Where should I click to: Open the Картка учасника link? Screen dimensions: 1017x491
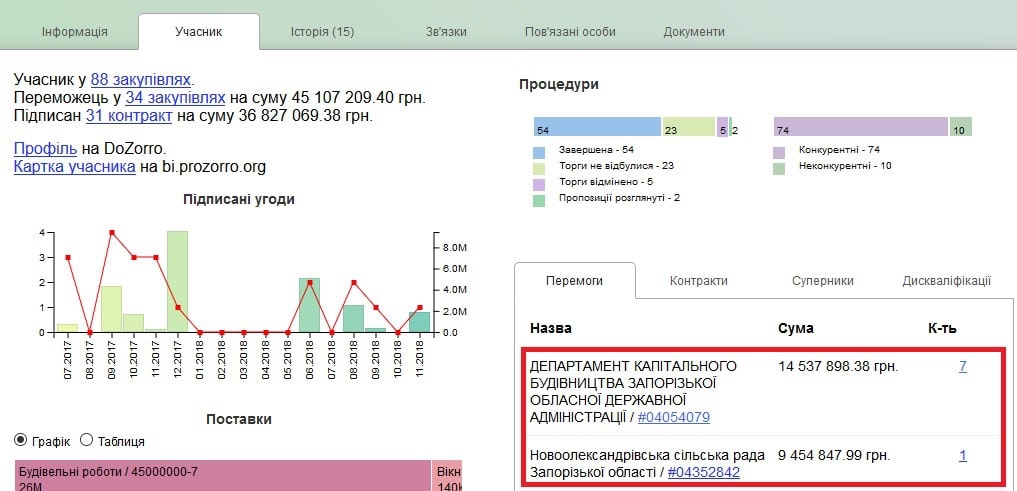click(x=74, y=166)
